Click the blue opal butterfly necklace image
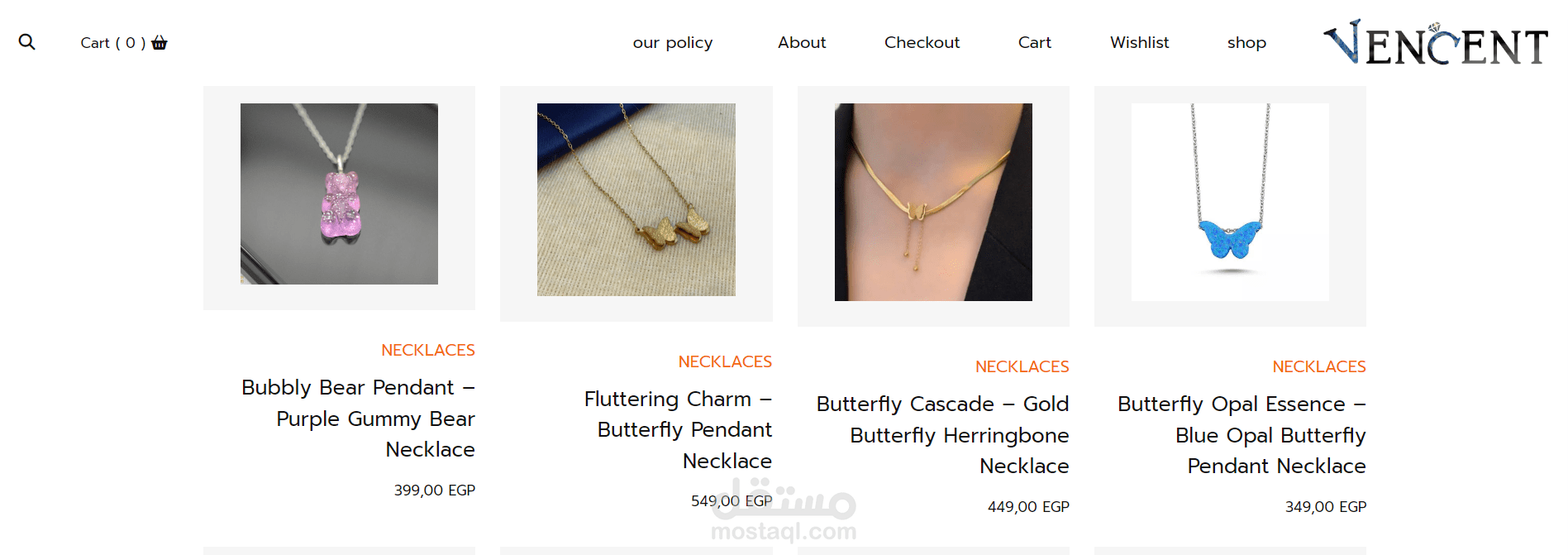Screen dimensions: 1568x555 (1230, 203)
